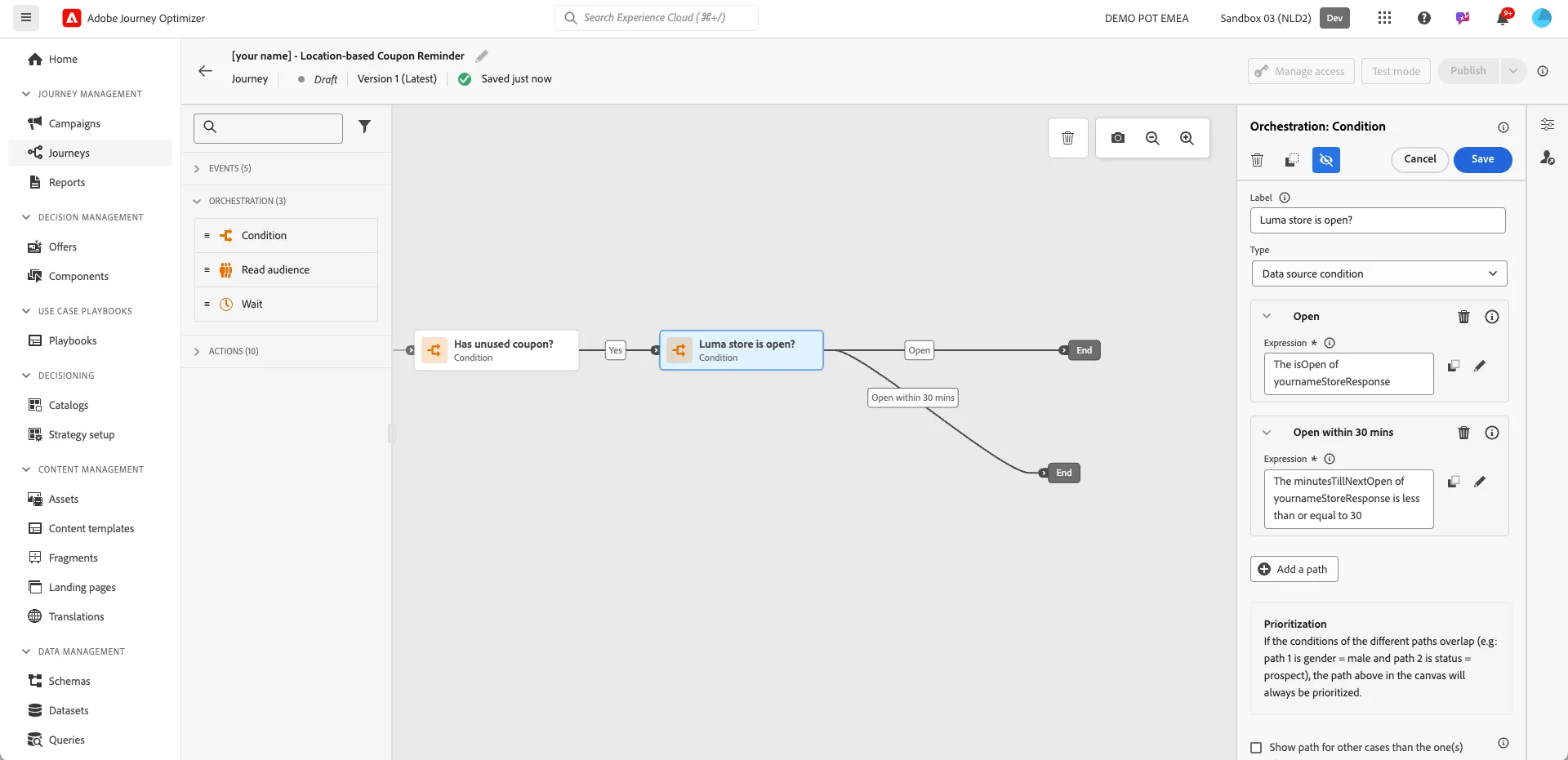Take a canvas screenshot with camera icon
The height and width of the screenshot is (760, 1568).
coord(1118,138)
